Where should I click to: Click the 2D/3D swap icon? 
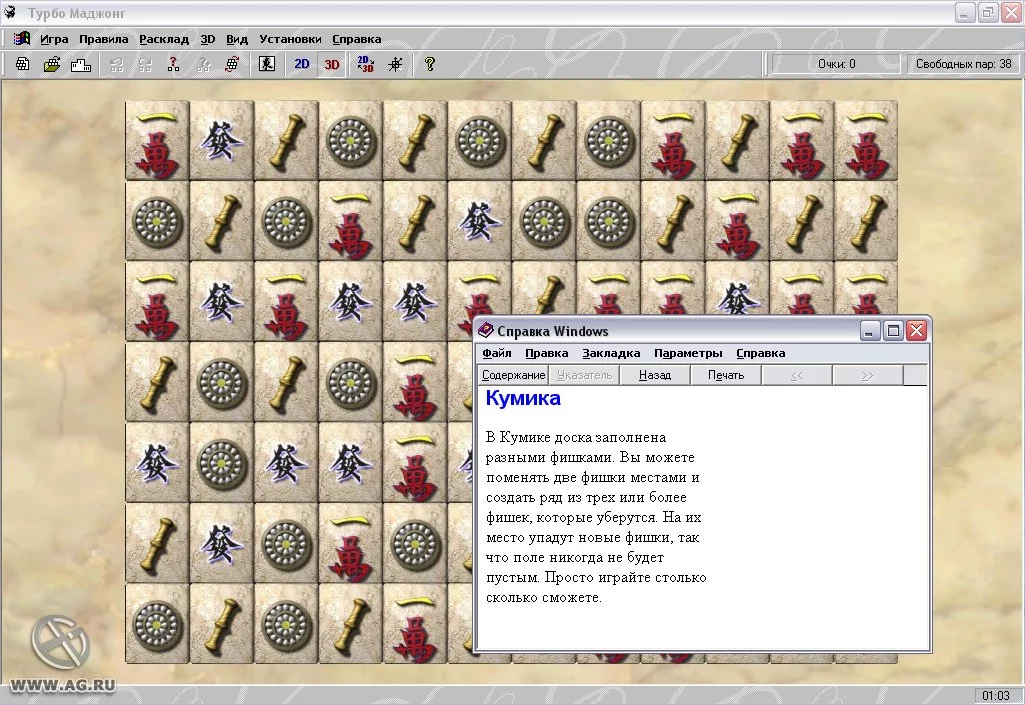(365, 64)
